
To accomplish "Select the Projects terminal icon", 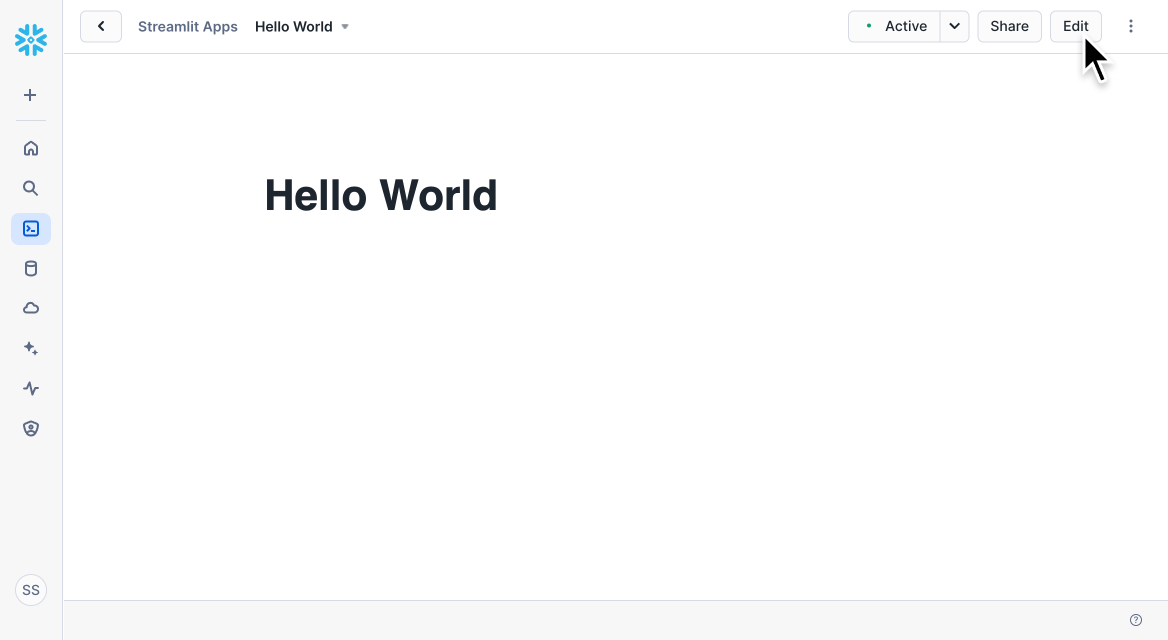I will [31, 229].
